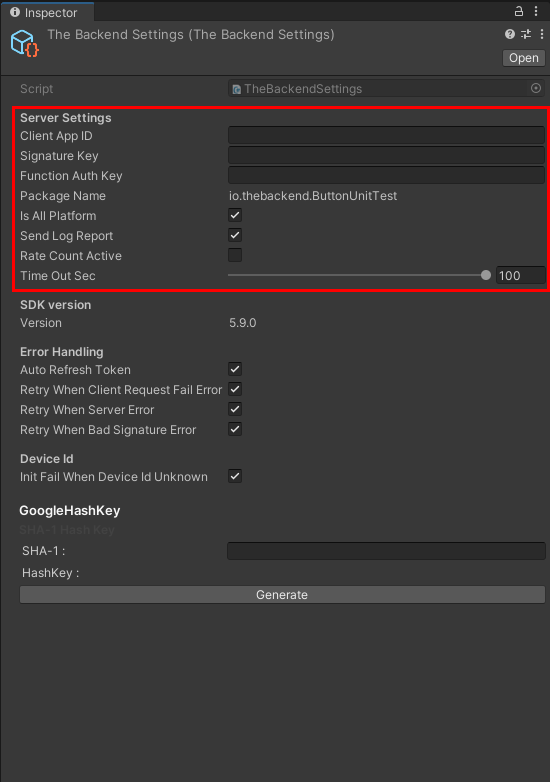Open the Inspector tab options menu
This screenshot has height=782, width=550.
tap(536, 11)
